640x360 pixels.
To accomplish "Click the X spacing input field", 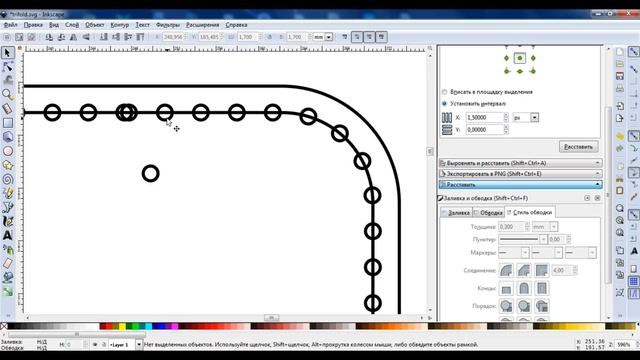I will (x=484, y=118).
